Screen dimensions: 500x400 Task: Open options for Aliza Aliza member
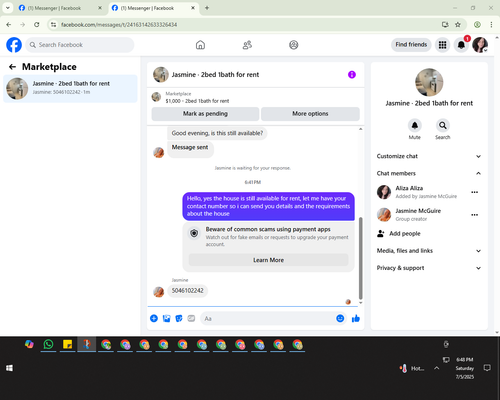pos(475,192)
